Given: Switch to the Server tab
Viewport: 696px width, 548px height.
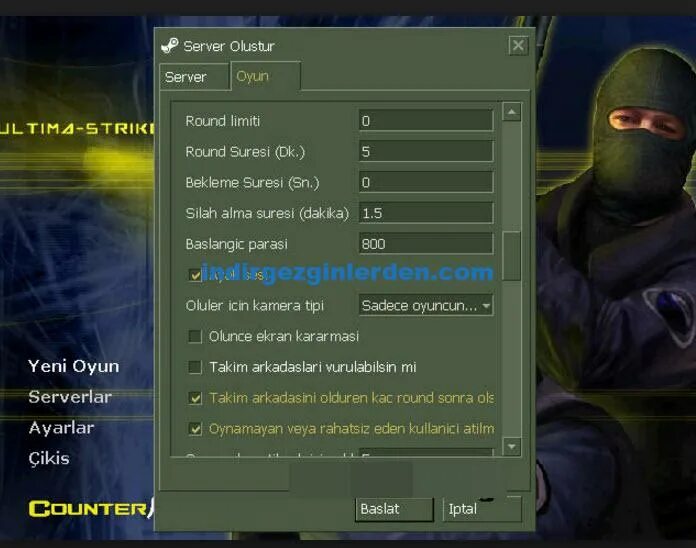Looking at the screenshot, I should [x=194, y=77].
